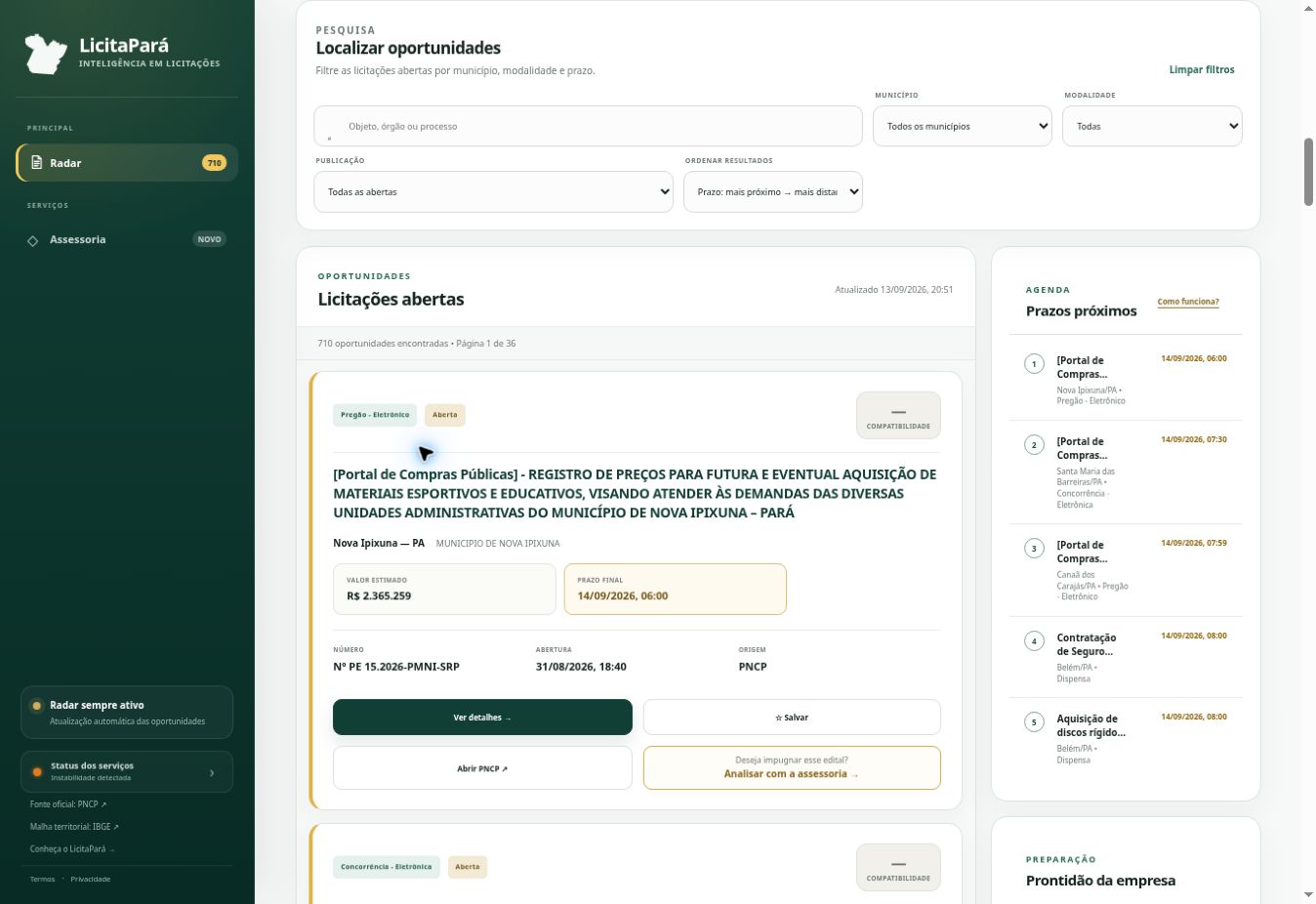This screenshot has height=904, width=1316.
Task: Click the 710 count badge on Radar
Action: (x=214, y=163)
